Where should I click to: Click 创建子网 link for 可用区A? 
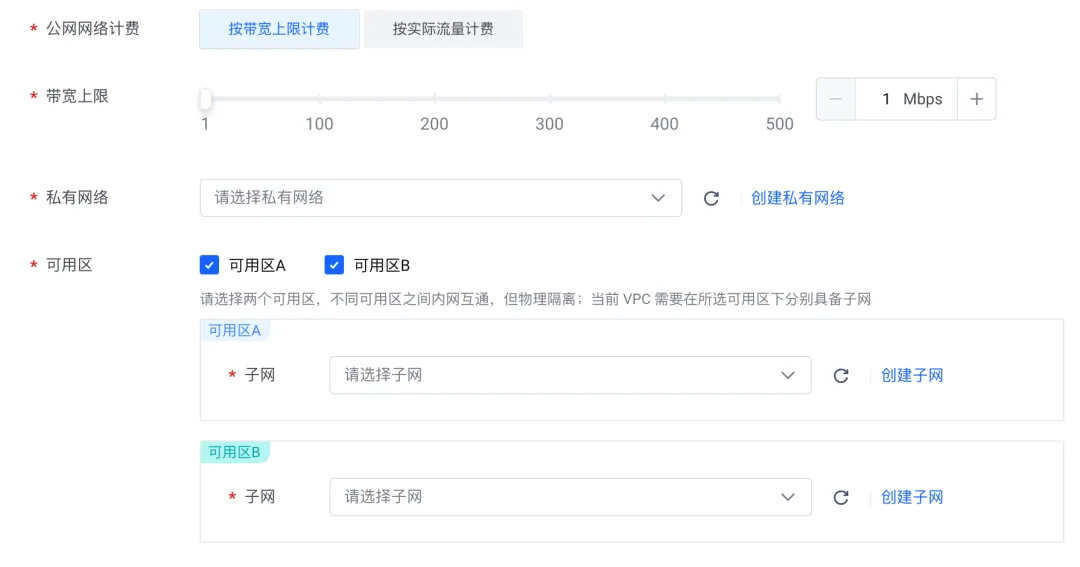point(912,375)
